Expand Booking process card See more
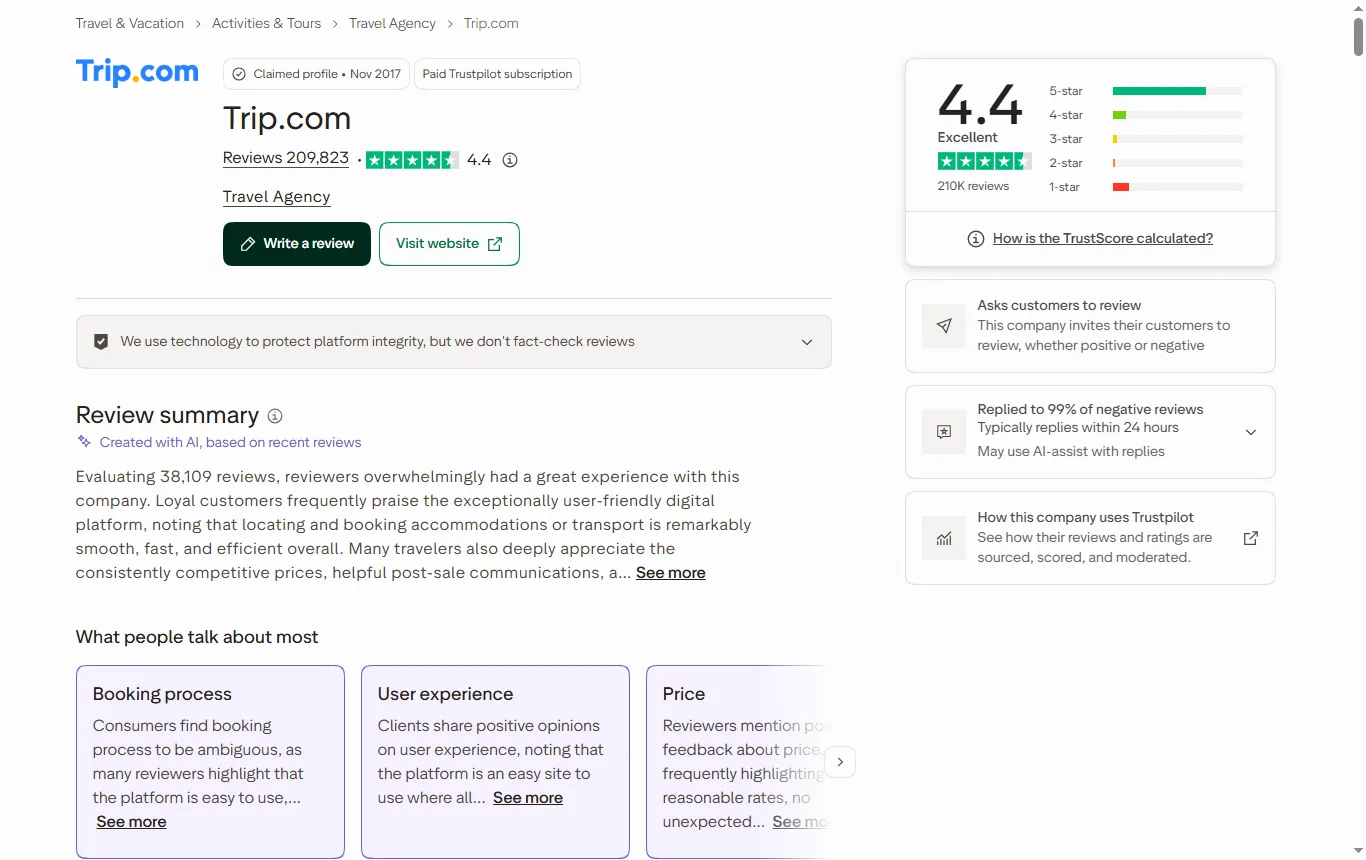Image resolution: width=1366 pixels, height=860 pixels. pyautogui.click(x=132, y=822)
